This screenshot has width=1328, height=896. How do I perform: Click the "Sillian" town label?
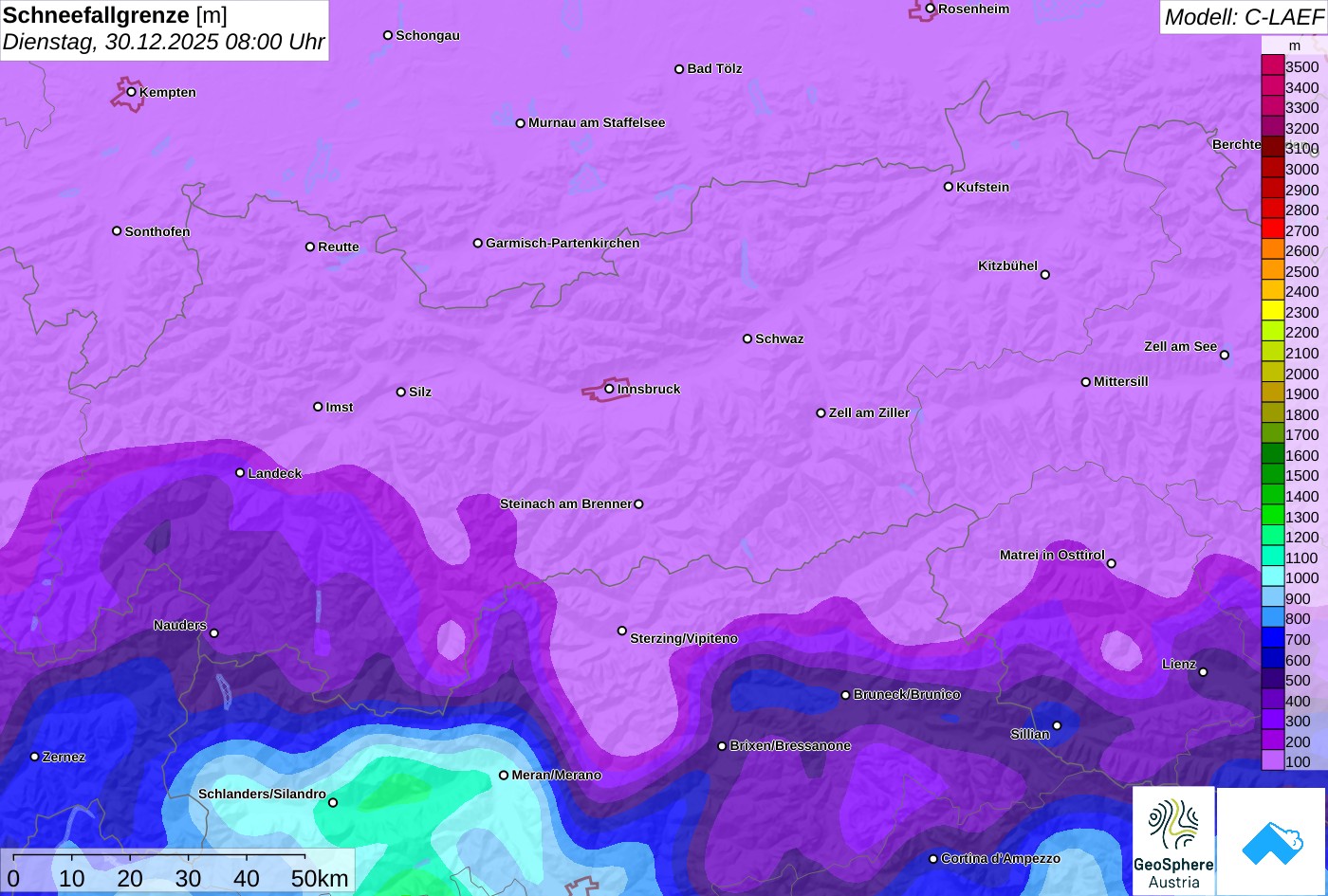tap(1030, 735)
